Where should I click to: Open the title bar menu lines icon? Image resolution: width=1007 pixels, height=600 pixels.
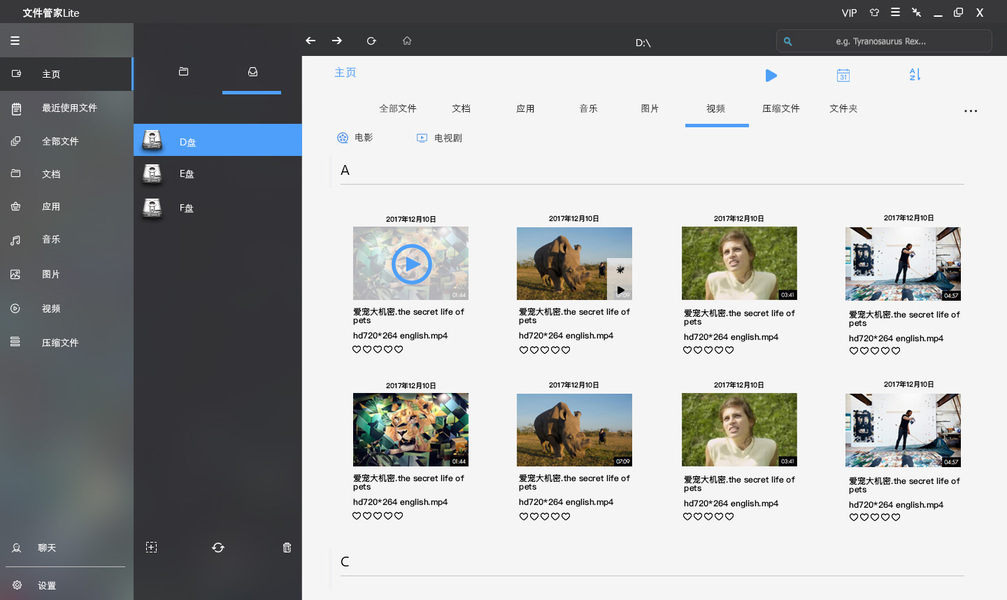(895, 12)
